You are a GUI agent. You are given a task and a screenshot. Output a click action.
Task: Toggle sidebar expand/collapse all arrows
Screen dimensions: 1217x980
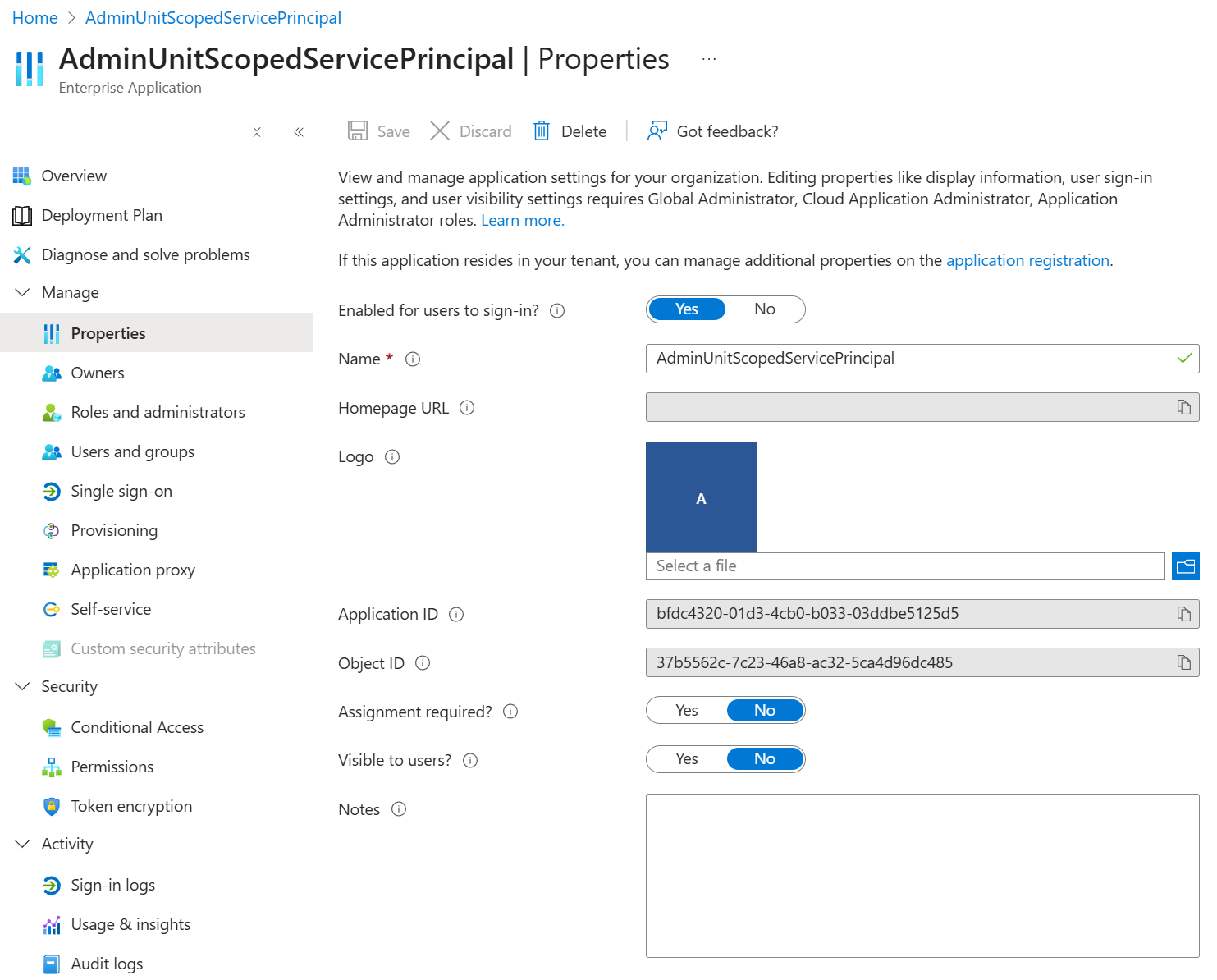point(257,132)
